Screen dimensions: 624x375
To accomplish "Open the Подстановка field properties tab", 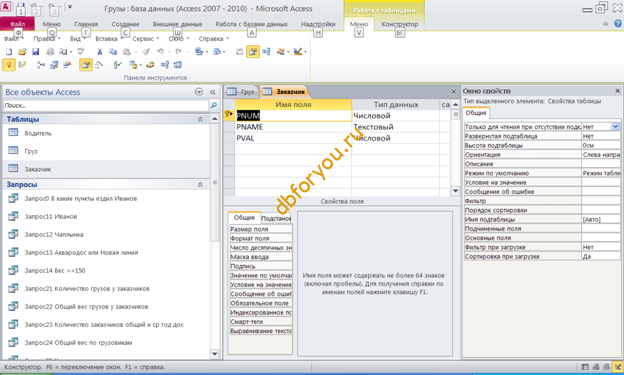I will [x=276, y=218].
